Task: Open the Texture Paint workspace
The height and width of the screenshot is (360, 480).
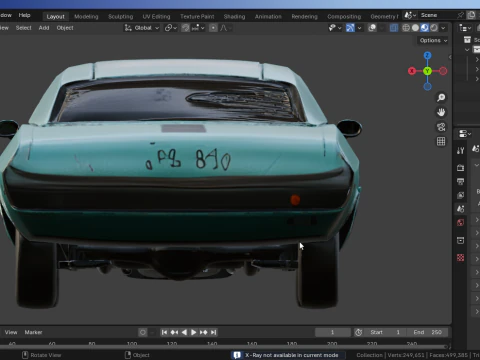Action: click(197, 16)
